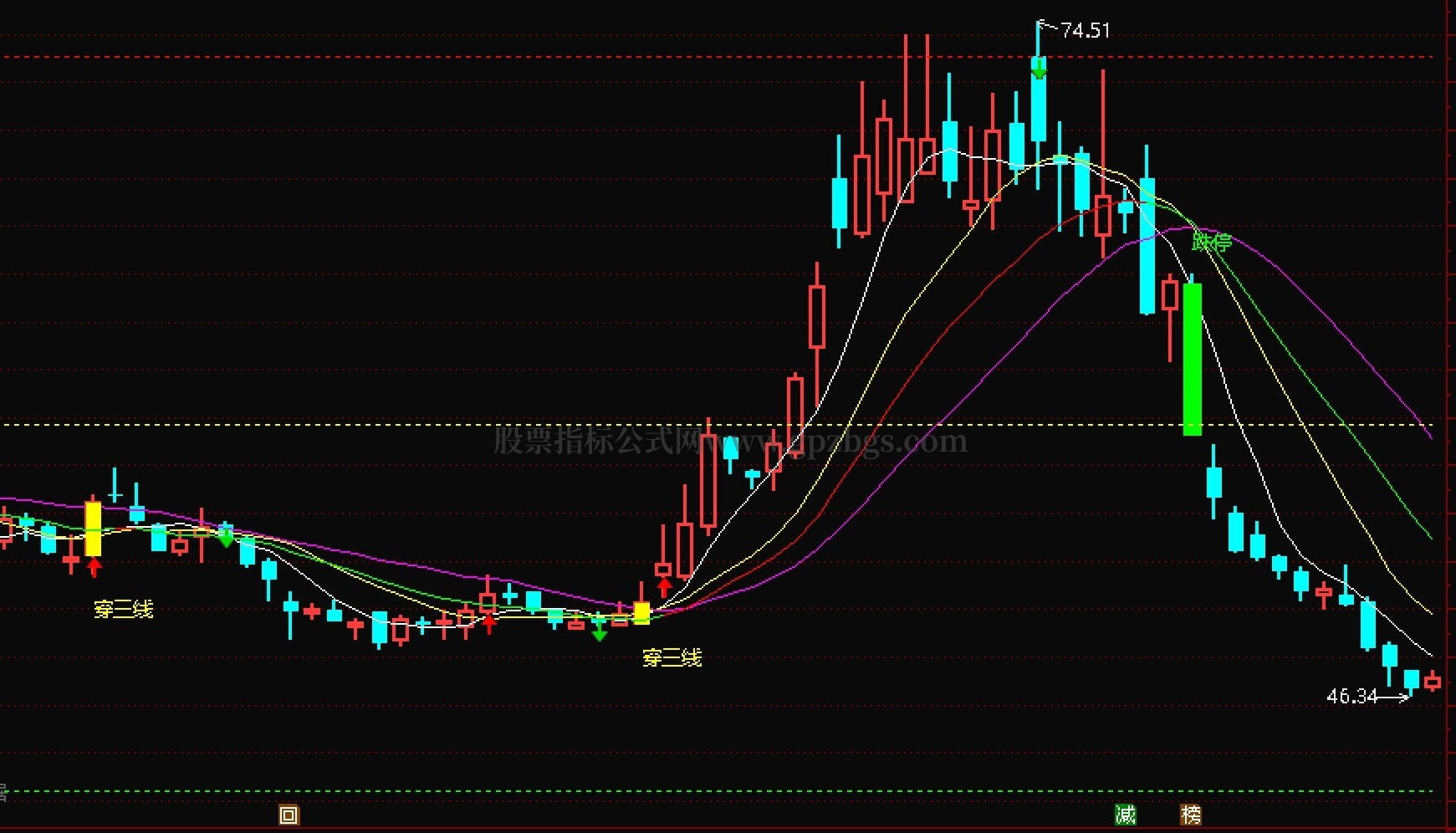Click the green 跌停 label
Image resolution: width=1456 pixels, height=833 pixels.
click(1211, 243)
